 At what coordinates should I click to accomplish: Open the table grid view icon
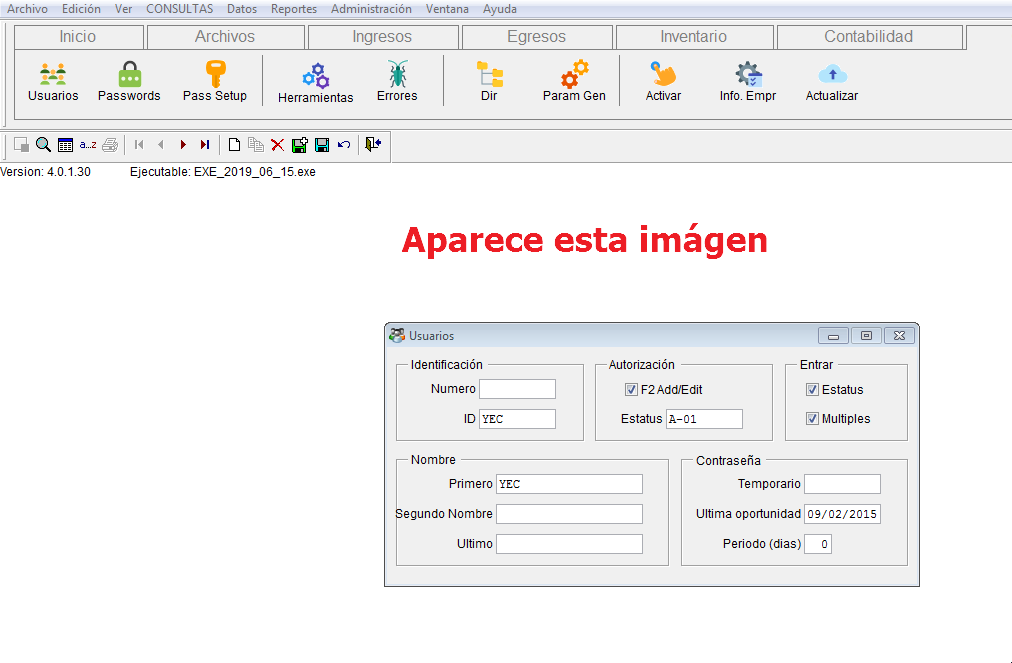65,145
